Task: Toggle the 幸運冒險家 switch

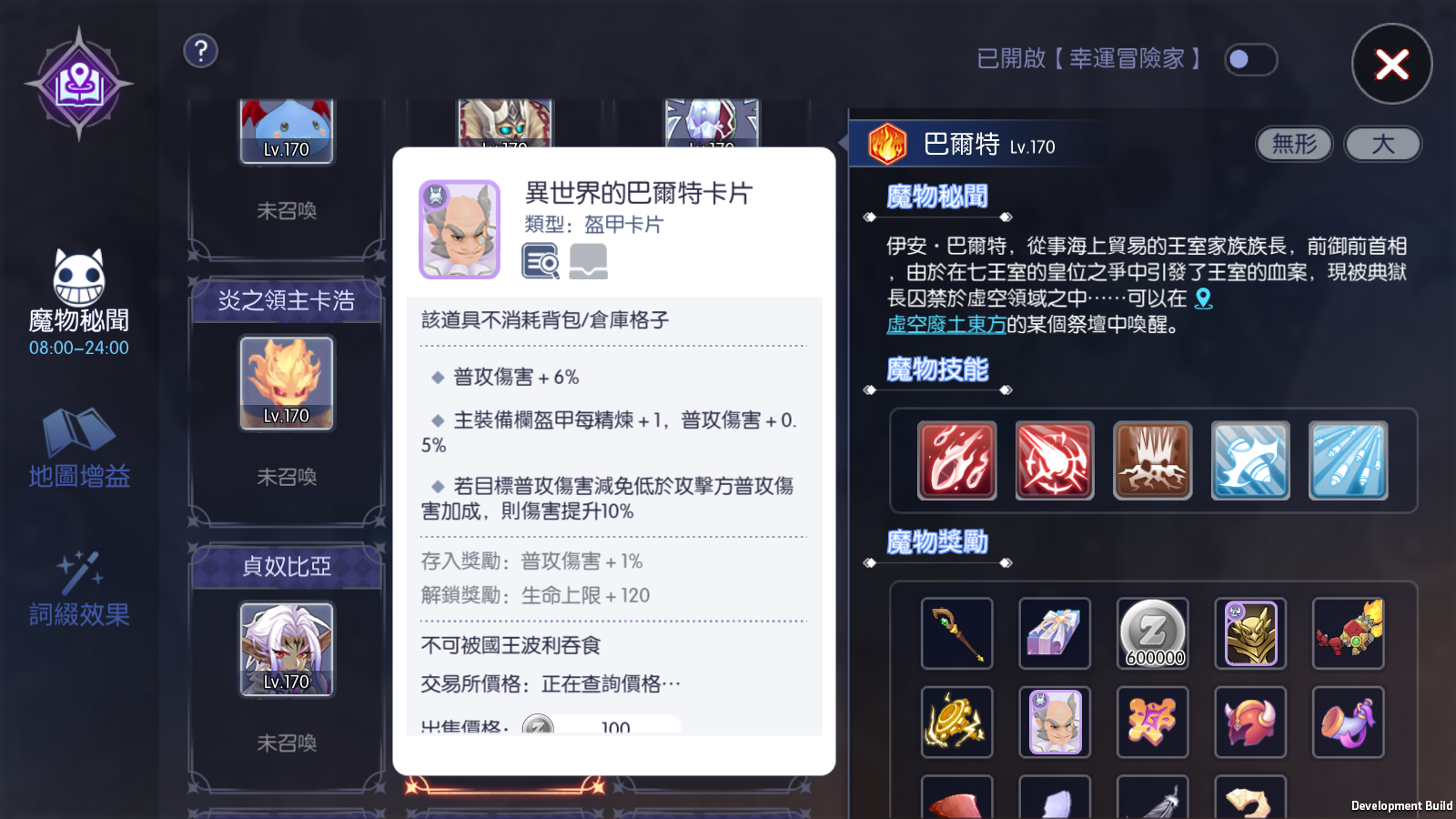Action: click(1250, 60)
